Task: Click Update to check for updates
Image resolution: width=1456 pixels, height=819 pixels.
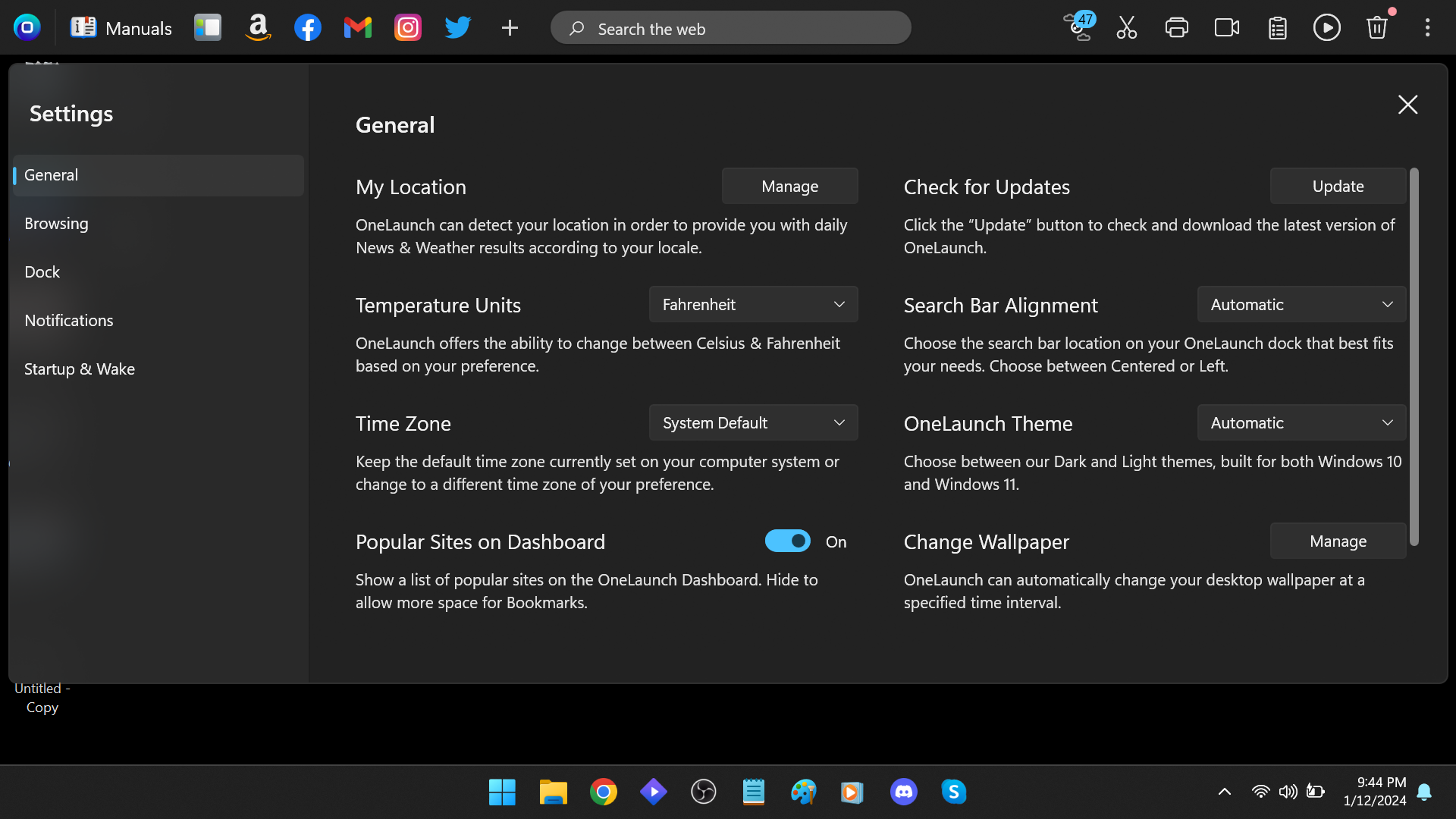Action: click(1337, 186)
